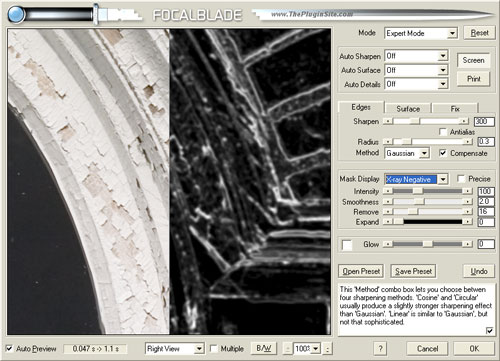Click the Radius slider's left arrow

[387, 142]
